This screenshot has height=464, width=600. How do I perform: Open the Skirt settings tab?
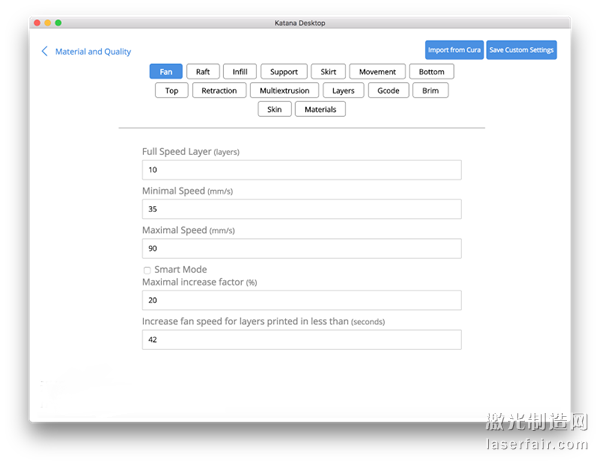tap(329, 72)
